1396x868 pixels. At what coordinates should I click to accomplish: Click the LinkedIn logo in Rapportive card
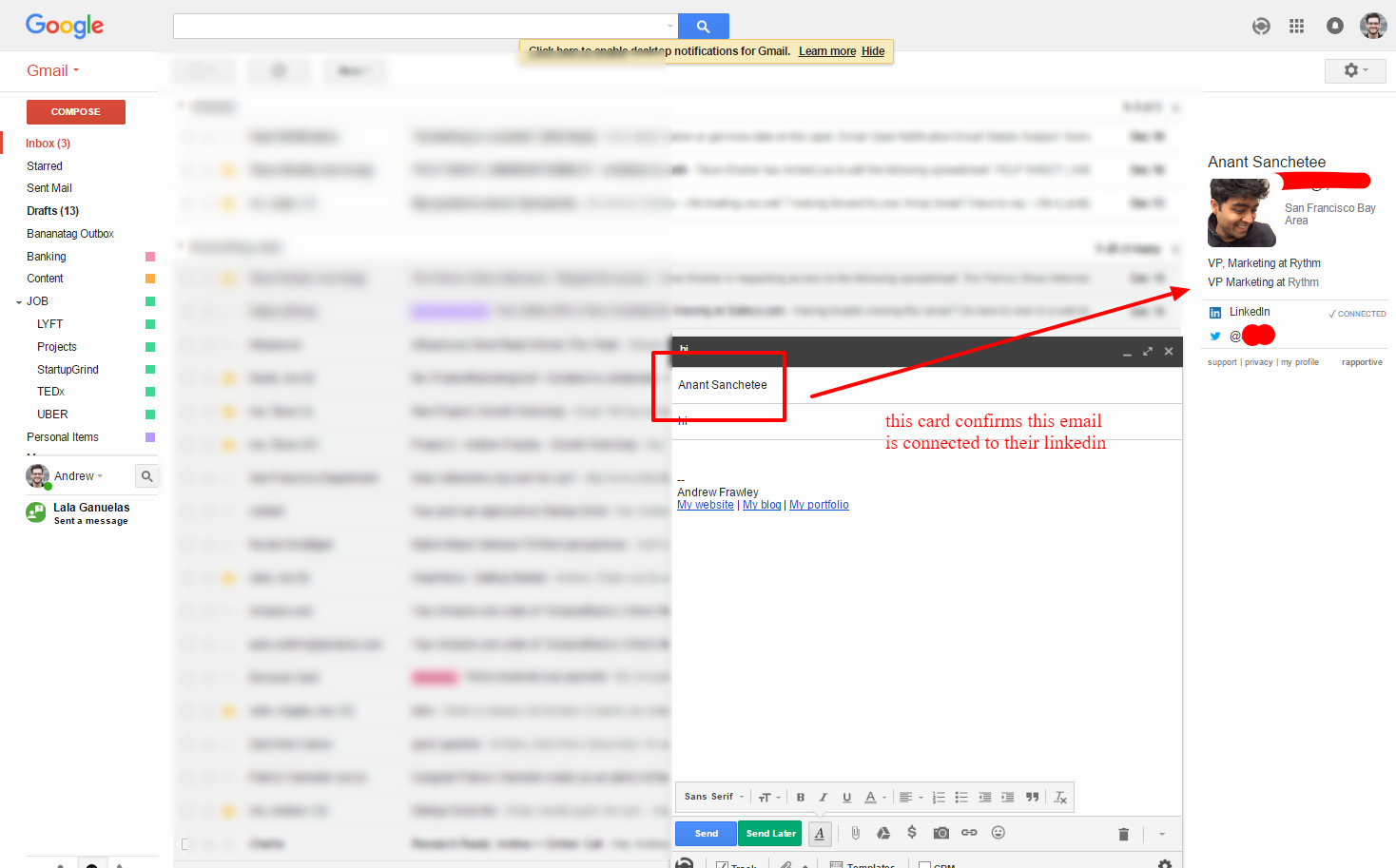[1215, 313]
